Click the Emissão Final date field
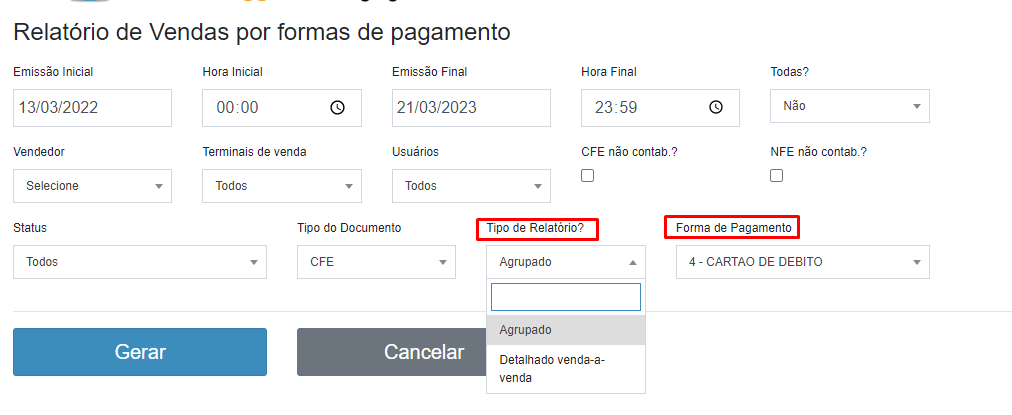This screenshot has height=415, width=1012. [x=471, y=108]
